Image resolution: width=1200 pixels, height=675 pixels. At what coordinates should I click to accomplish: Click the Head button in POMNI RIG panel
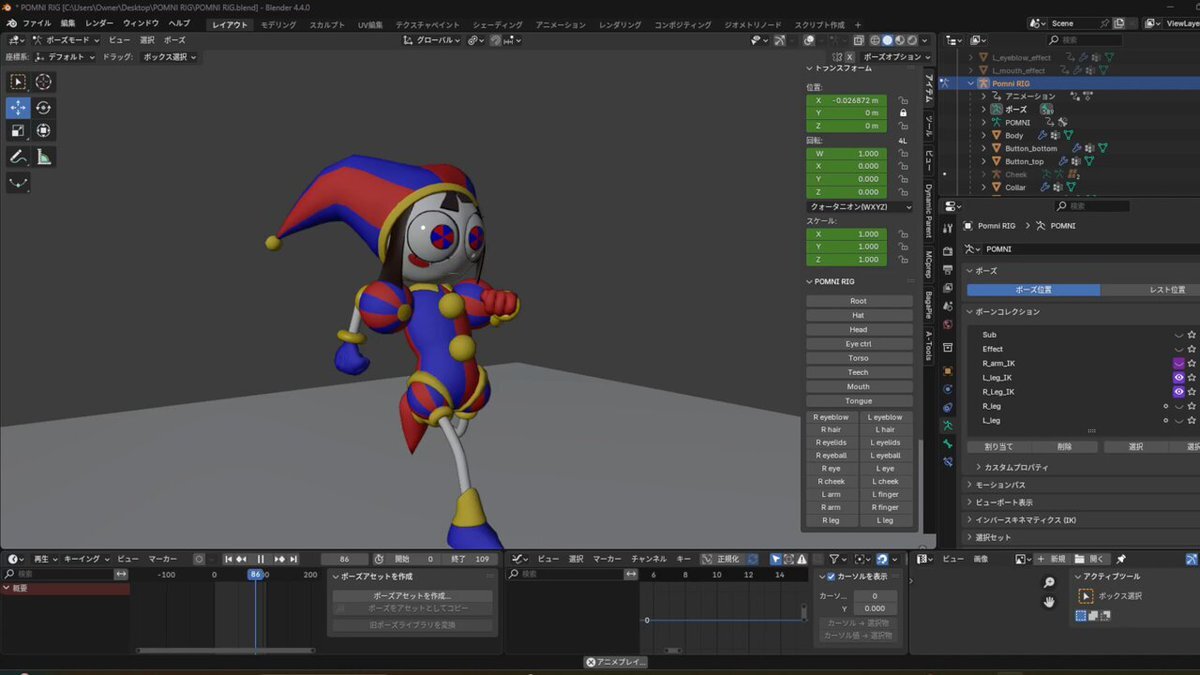(858, 330)
